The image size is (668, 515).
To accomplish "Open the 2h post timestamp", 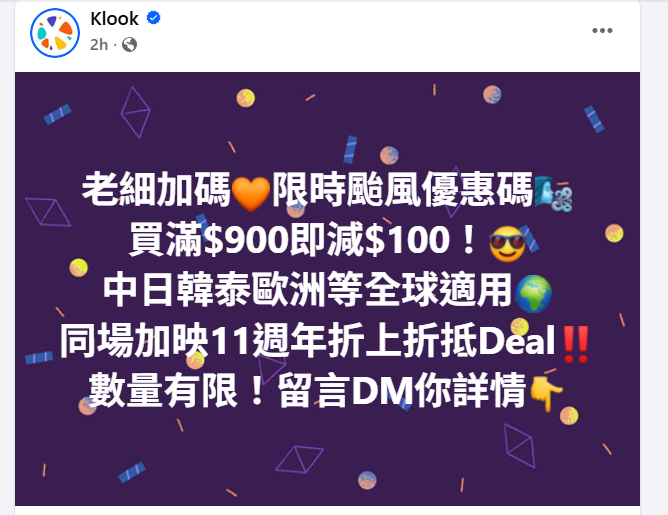I will click(99, 45).
